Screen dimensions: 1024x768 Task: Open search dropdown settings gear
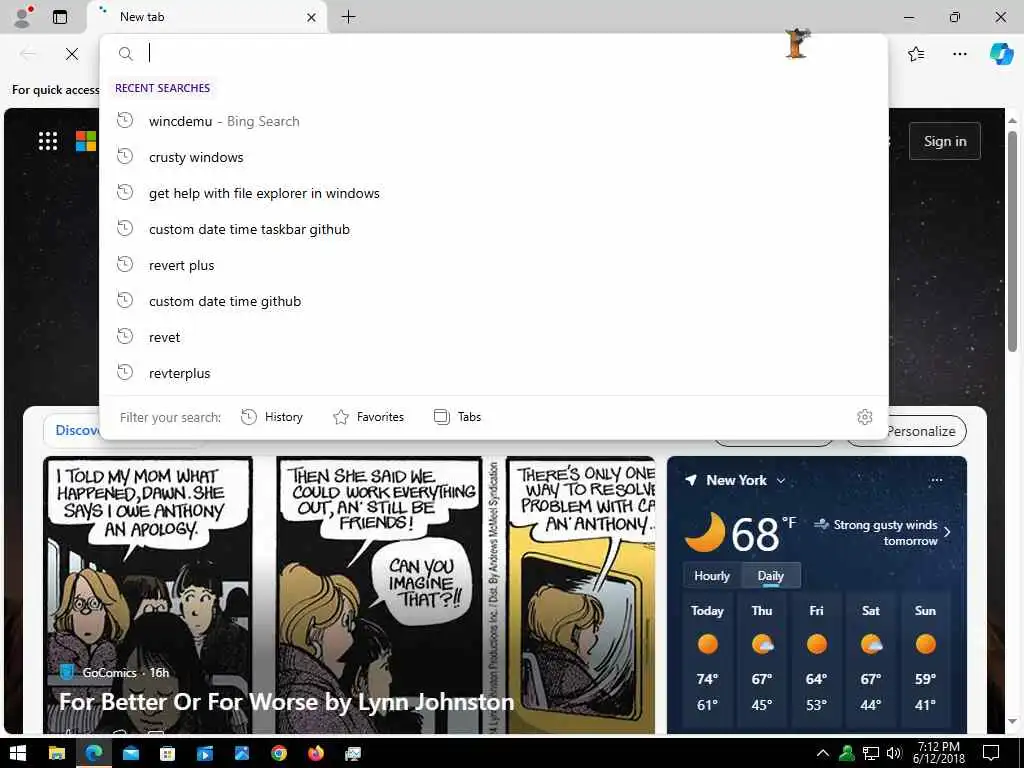pyautogui.click(x=865, y=417)
